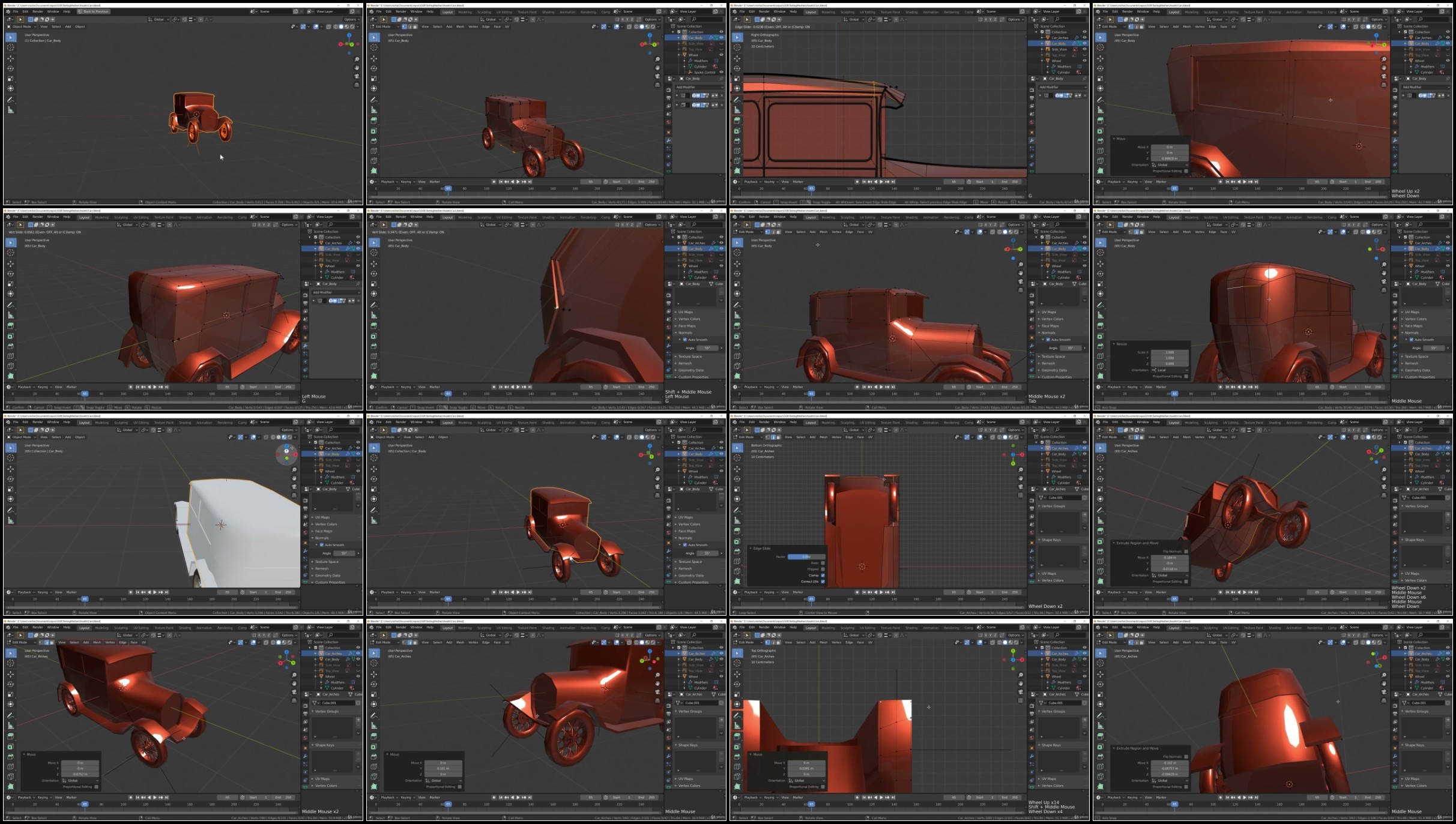Play the animation in Bottom Orthographic frame timeline
This screenshot has width=1456, height=824.
tap(881, 592)
